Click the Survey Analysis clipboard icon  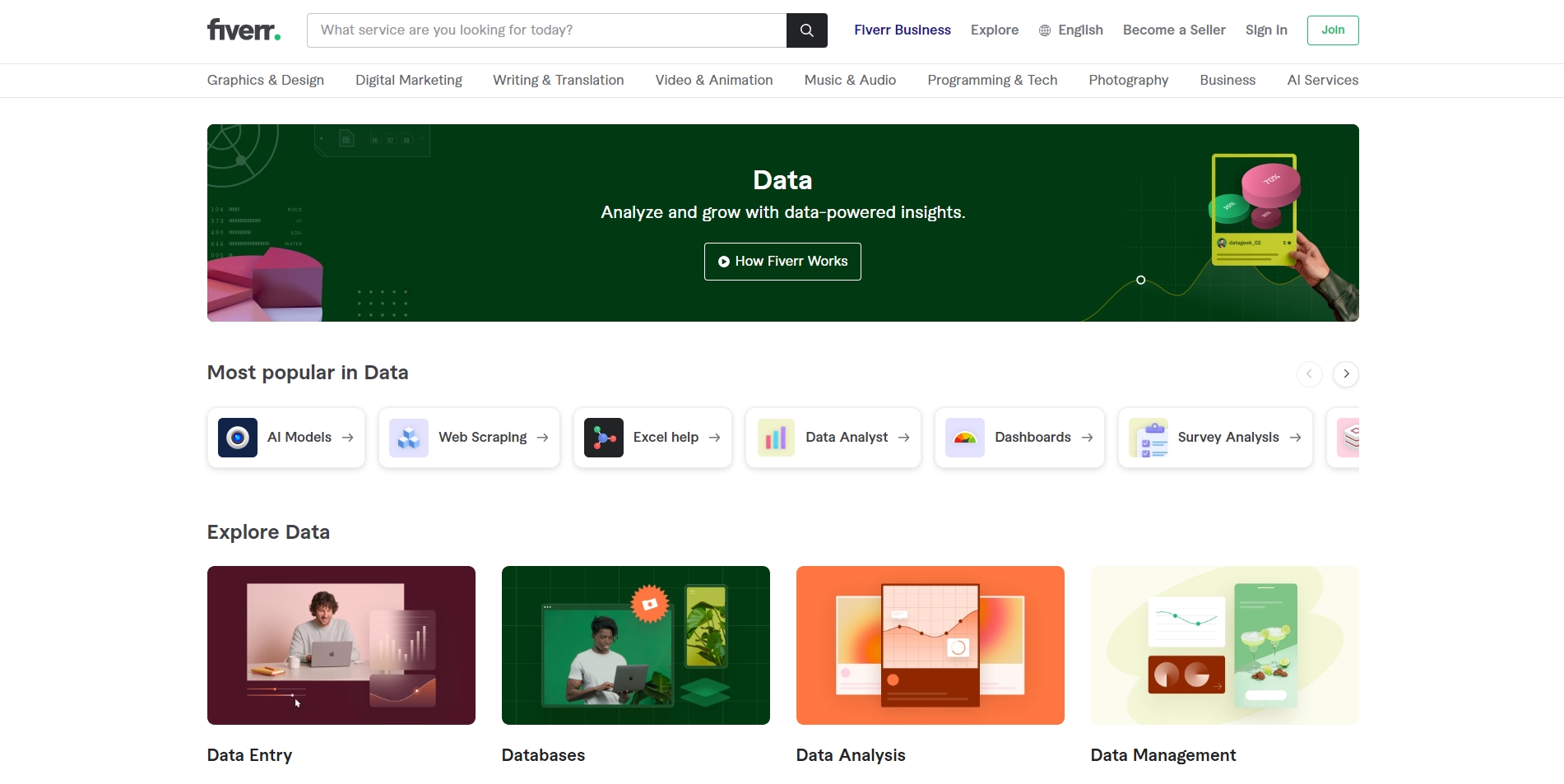pos(1149,438)
